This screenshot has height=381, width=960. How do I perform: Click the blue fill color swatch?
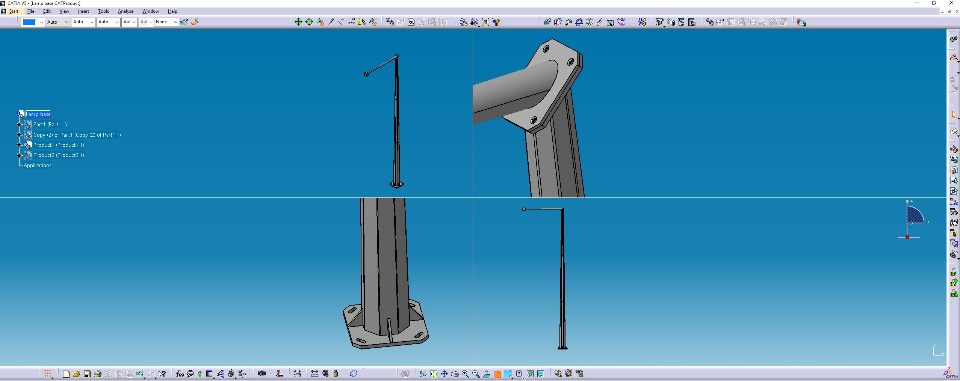[29, 22]
